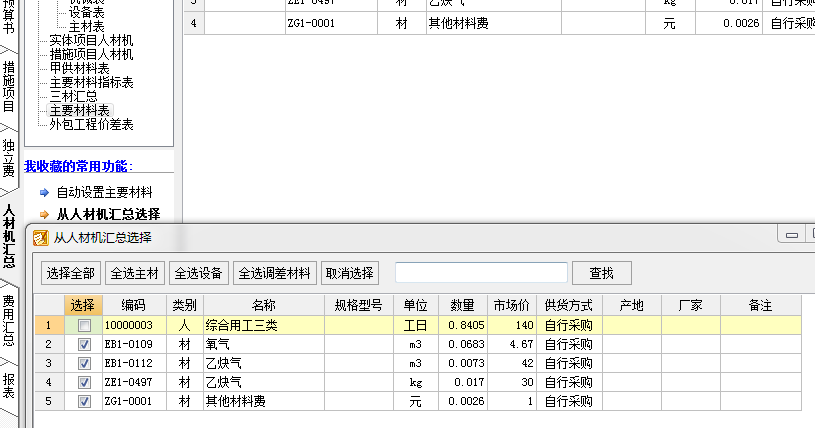Click the 类别 column header
815x428 pixels.
(x=185, y=305)
